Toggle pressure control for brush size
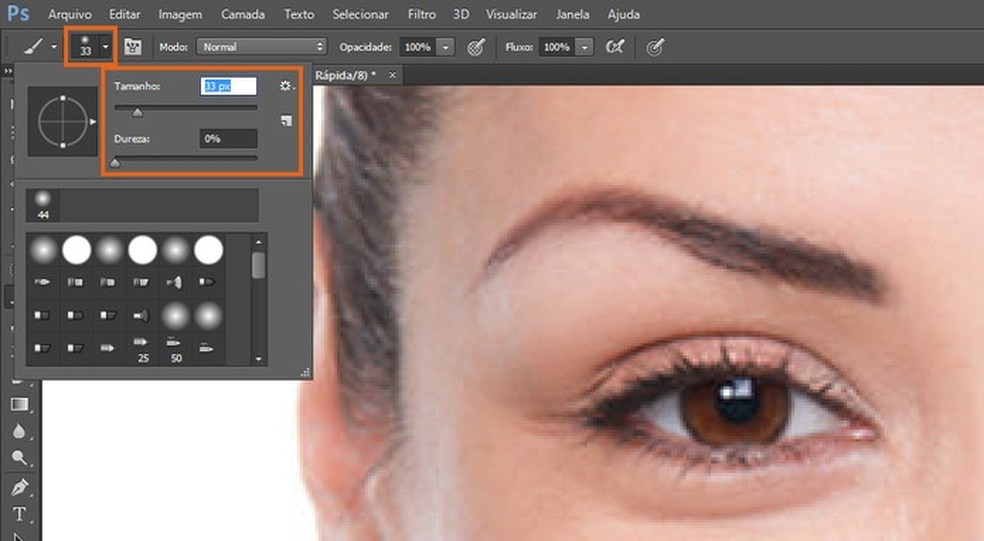The height and width of the screenshot is (541, 984). tap(655, 47)
